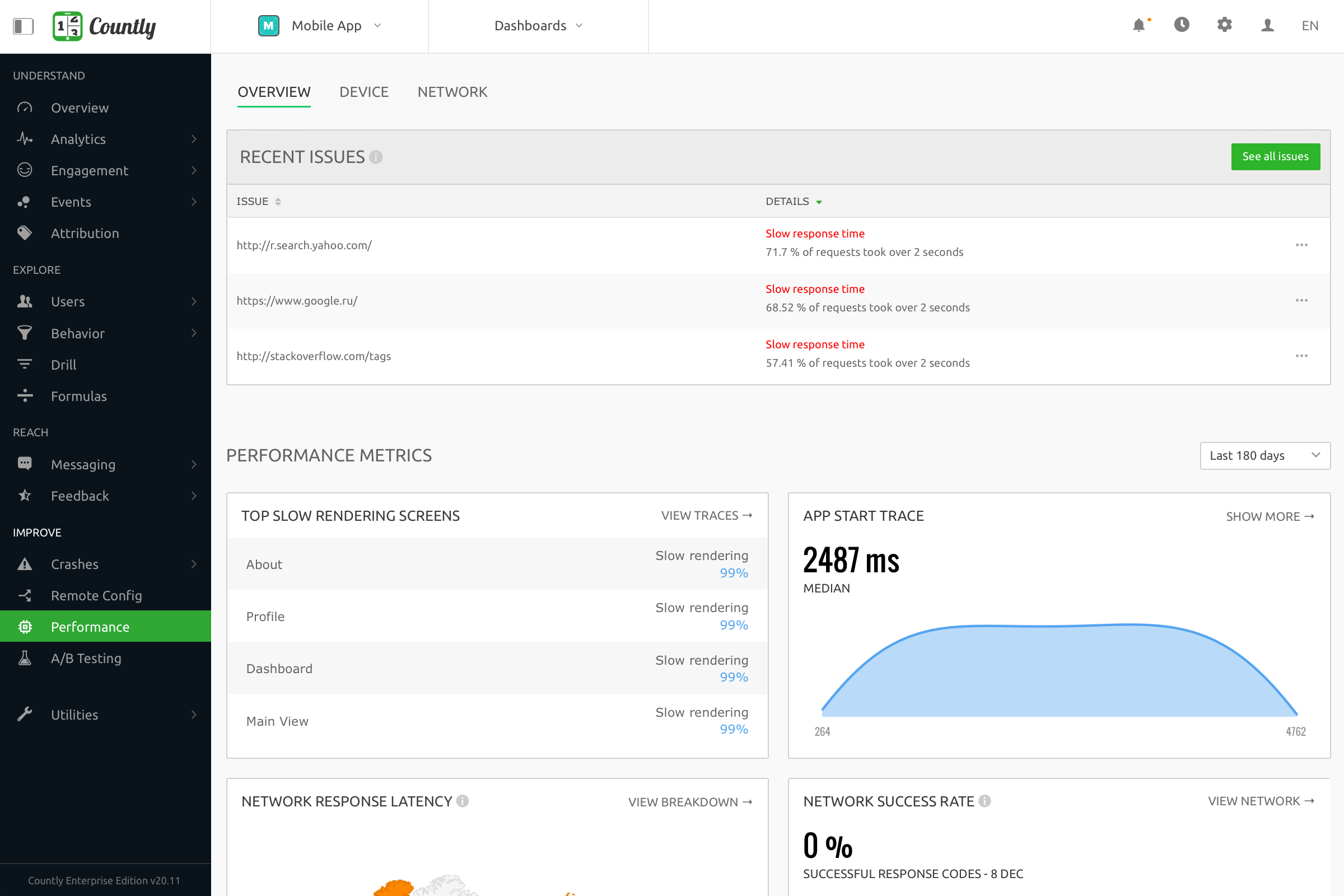Click the Network Success Rate info icon

tap(984, 801)
